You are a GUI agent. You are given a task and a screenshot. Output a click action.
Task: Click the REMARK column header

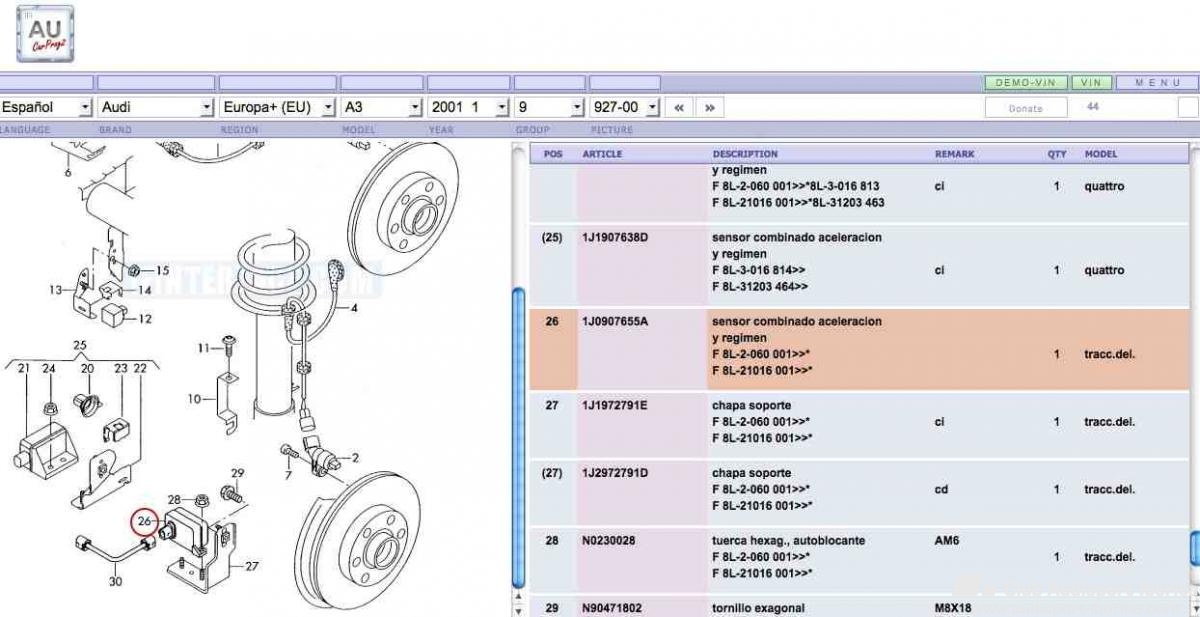pos(954,154)
